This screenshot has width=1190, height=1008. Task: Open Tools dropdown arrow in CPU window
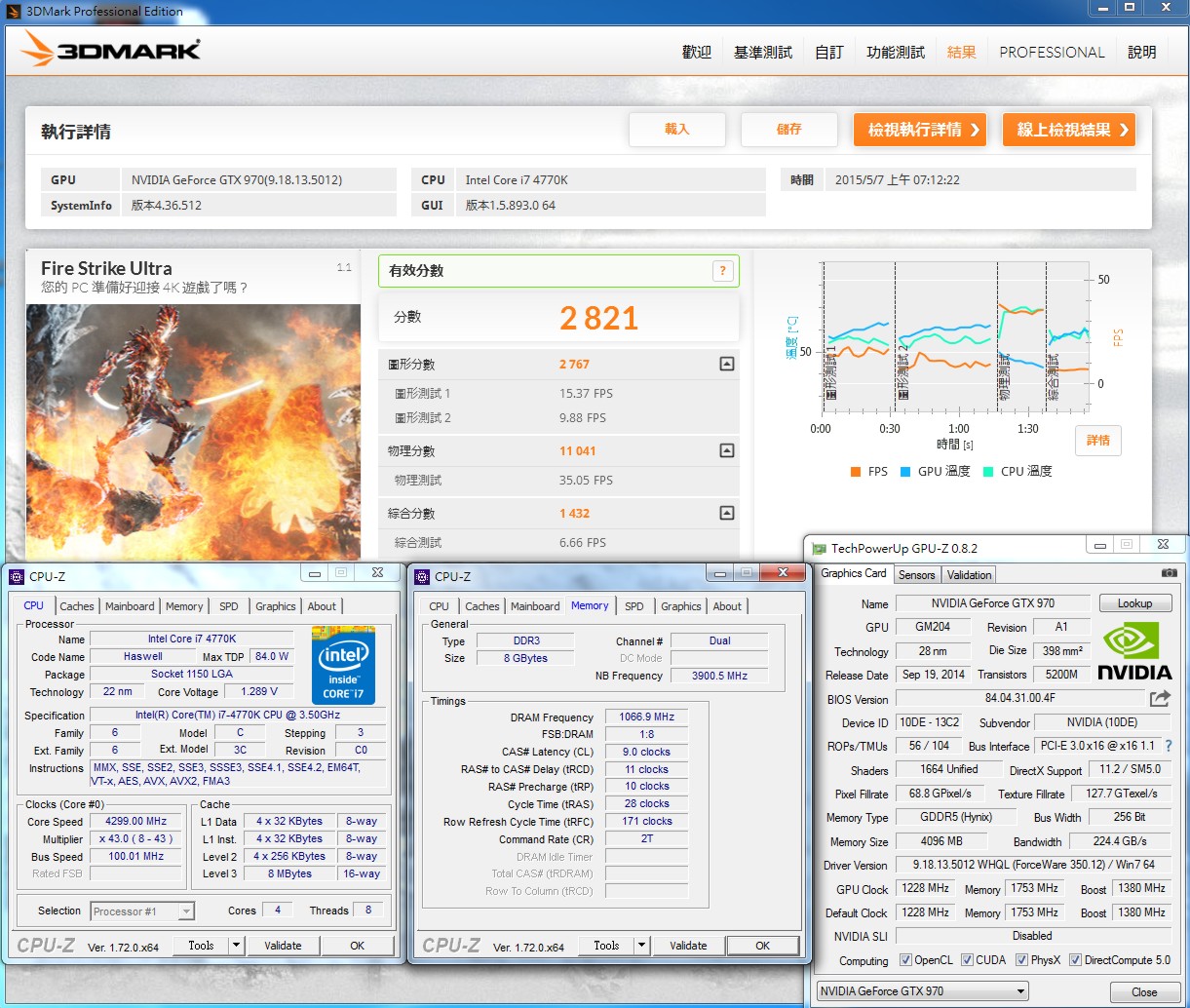point(236,946)
